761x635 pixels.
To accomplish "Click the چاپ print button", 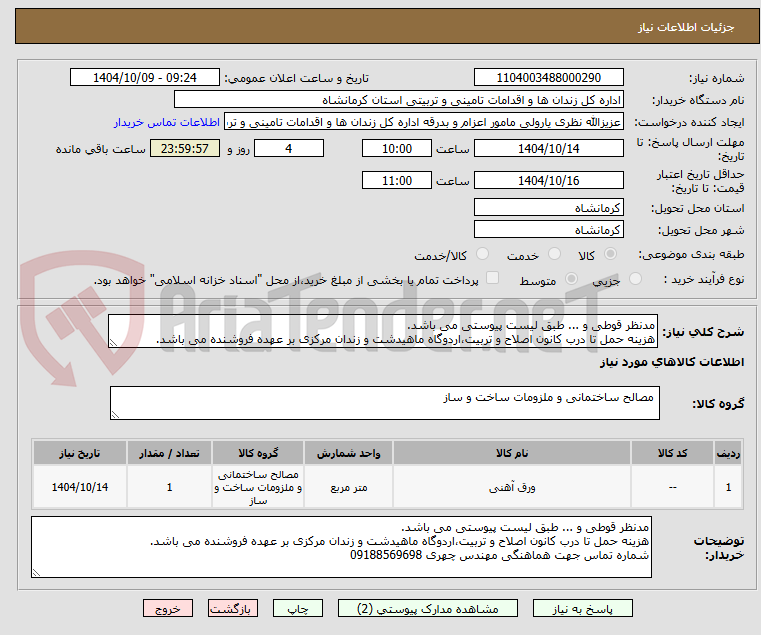I will 298,608.
